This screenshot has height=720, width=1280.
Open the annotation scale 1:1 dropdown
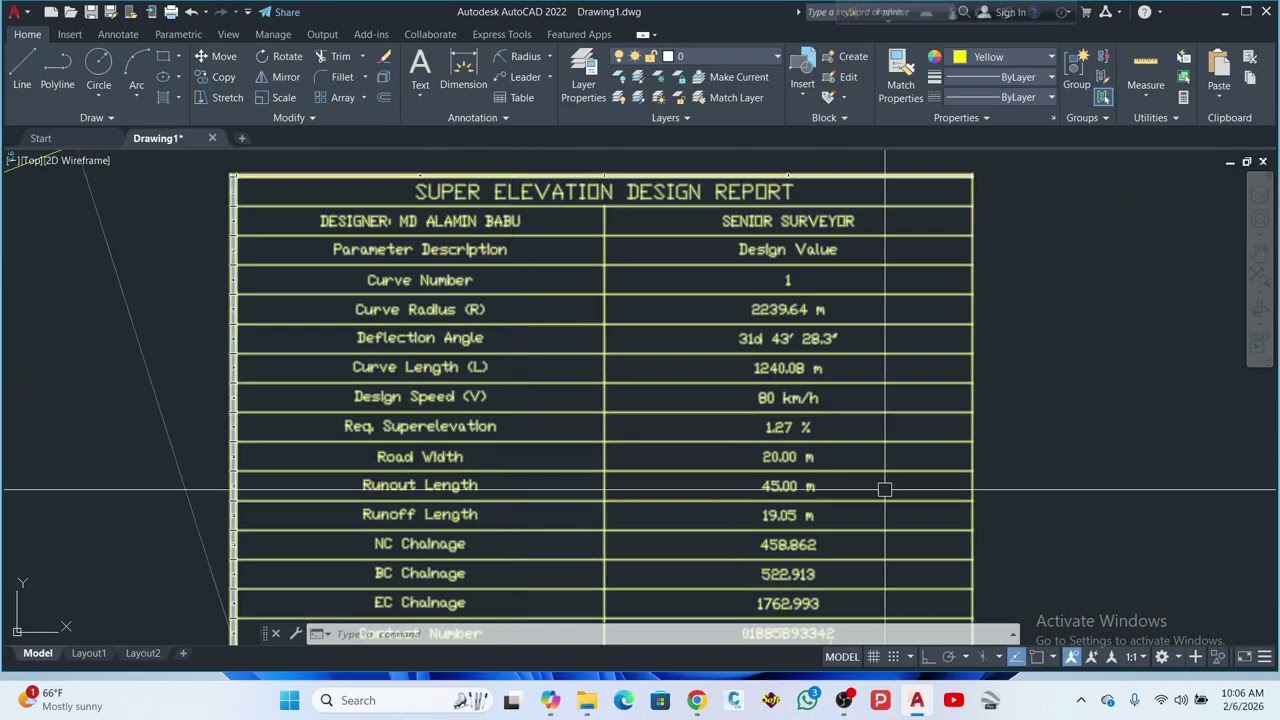pos(1136,657)
